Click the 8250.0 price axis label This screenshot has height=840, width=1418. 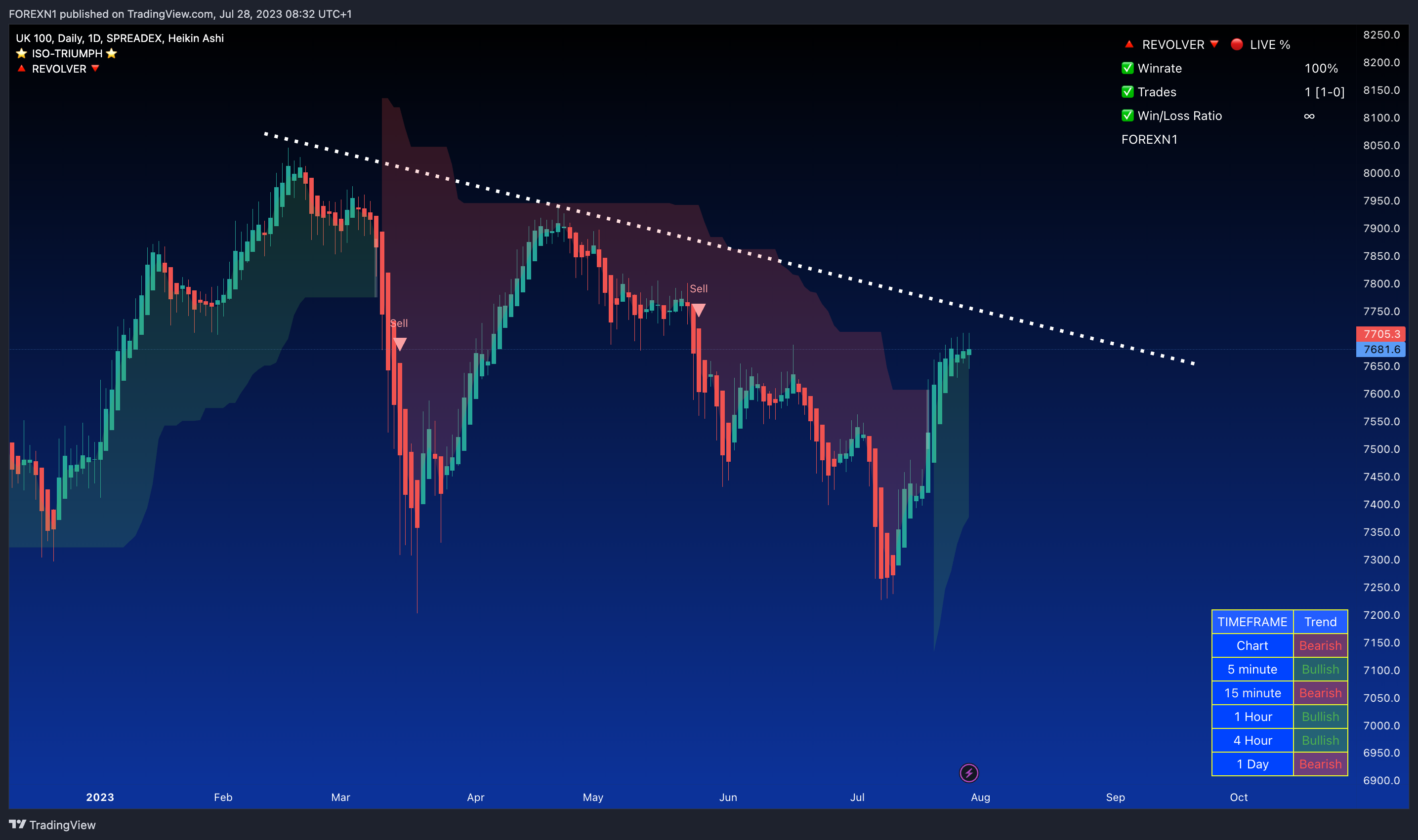click(x=1381, y=35)
